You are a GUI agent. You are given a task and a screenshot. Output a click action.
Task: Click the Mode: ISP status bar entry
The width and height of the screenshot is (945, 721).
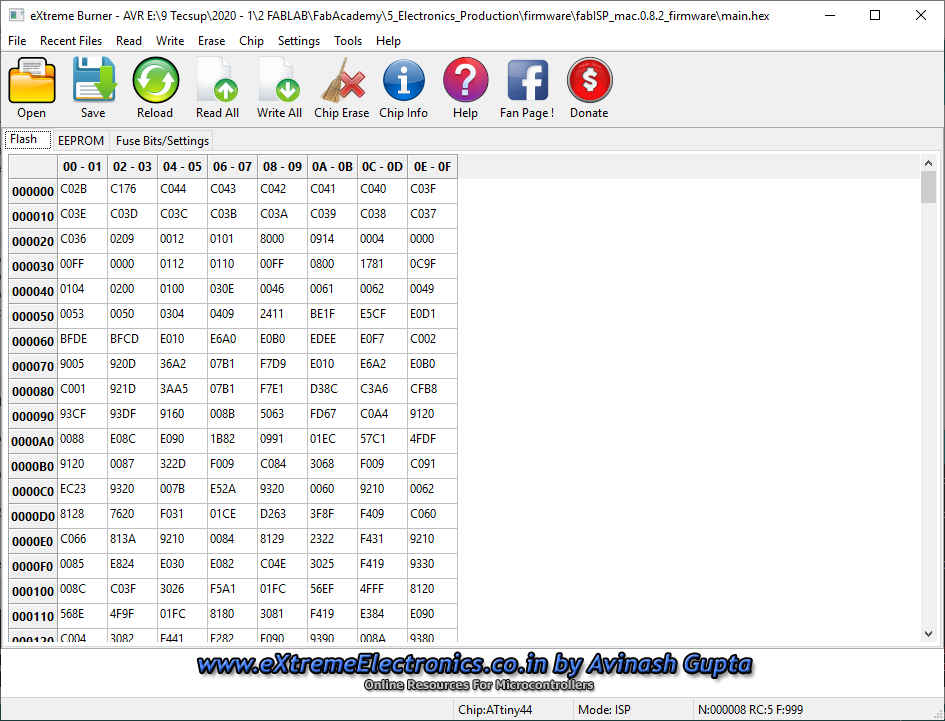tap(633, 710)
